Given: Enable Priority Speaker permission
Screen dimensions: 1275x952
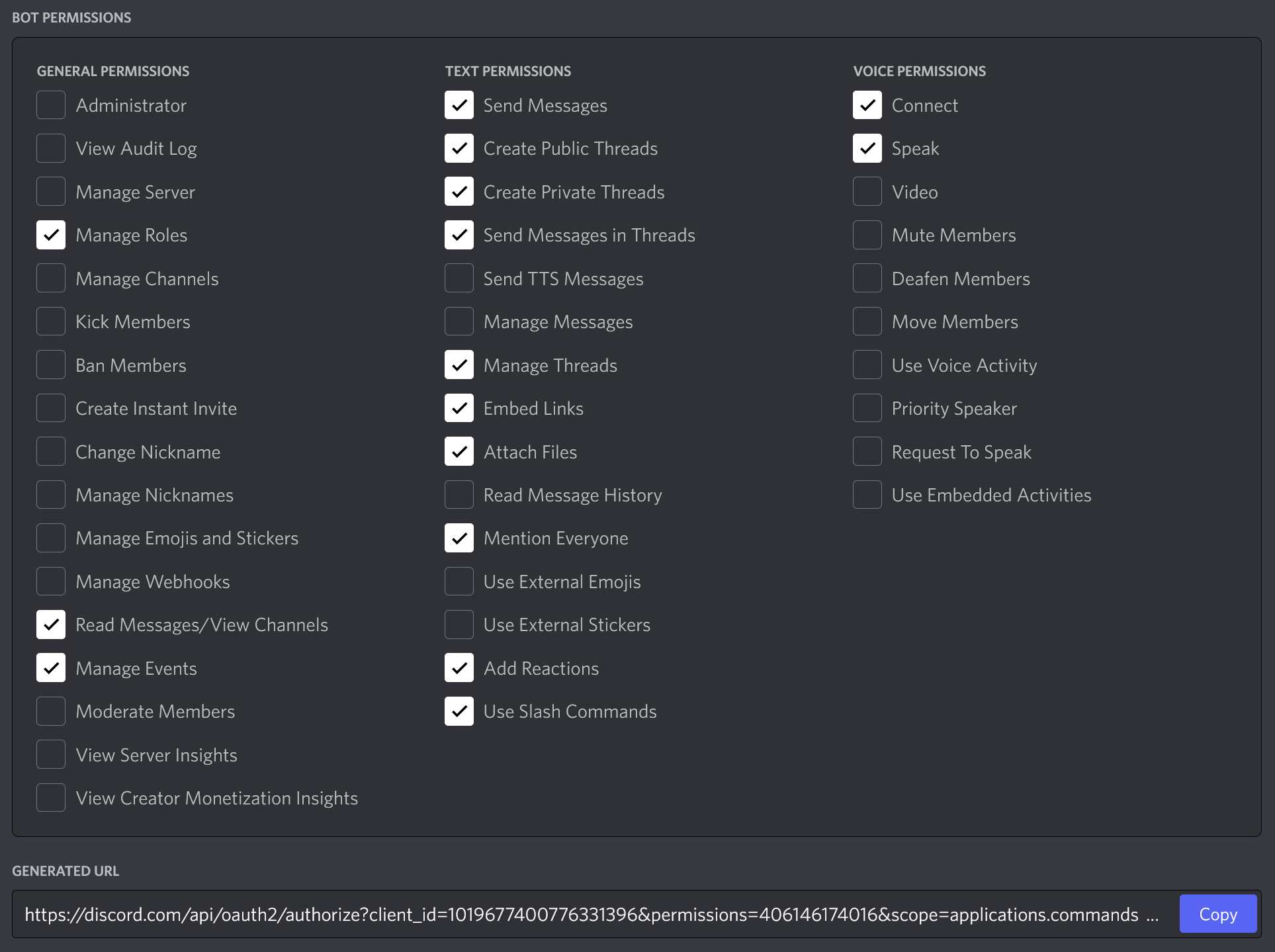Looking at the screenshot, I should (x=867, y=408).
